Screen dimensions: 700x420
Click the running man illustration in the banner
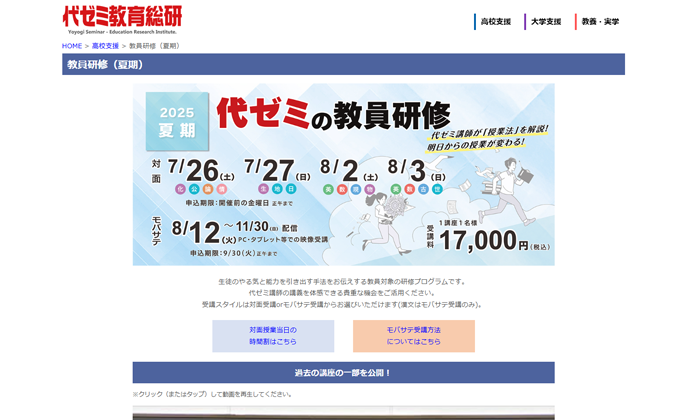coord(506,190)
